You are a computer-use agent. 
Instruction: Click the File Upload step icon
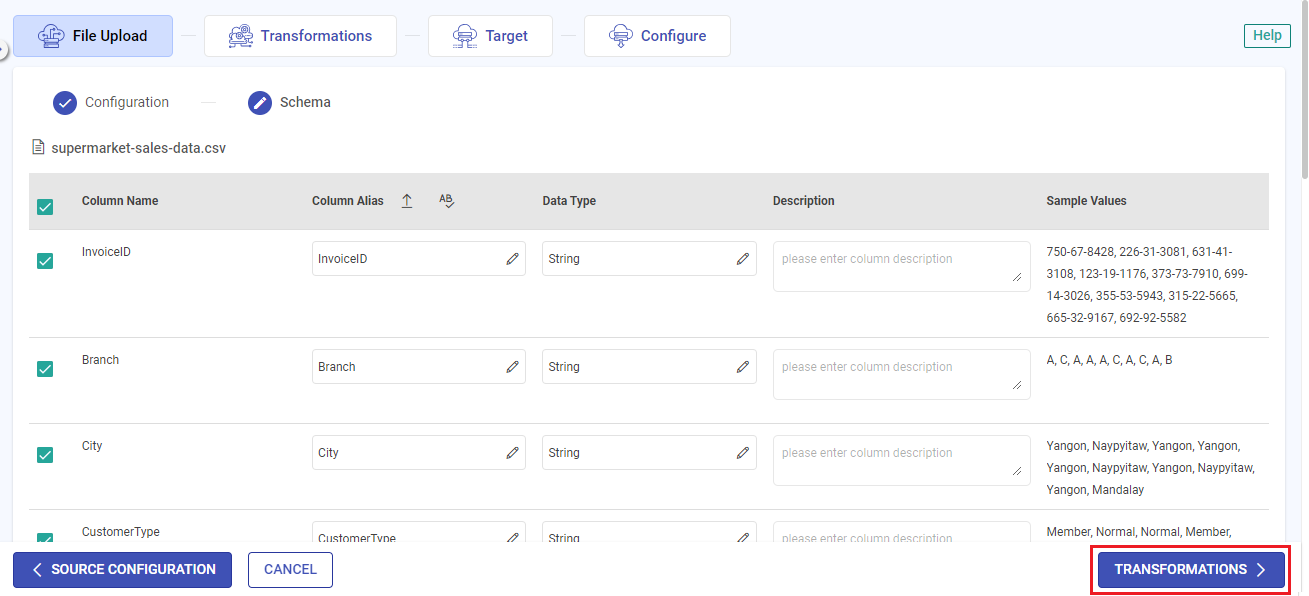point(50,35)
